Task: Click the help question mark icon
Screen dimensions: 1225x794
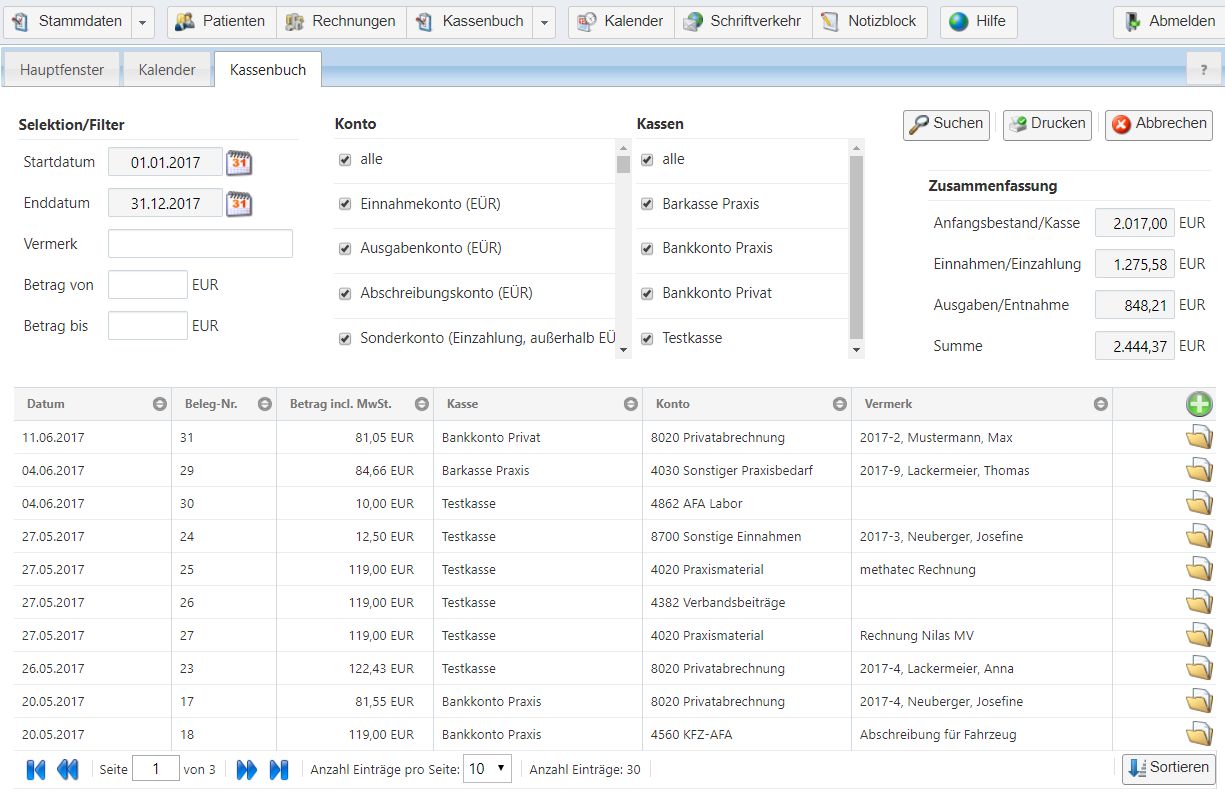Action: (1203, 69)
